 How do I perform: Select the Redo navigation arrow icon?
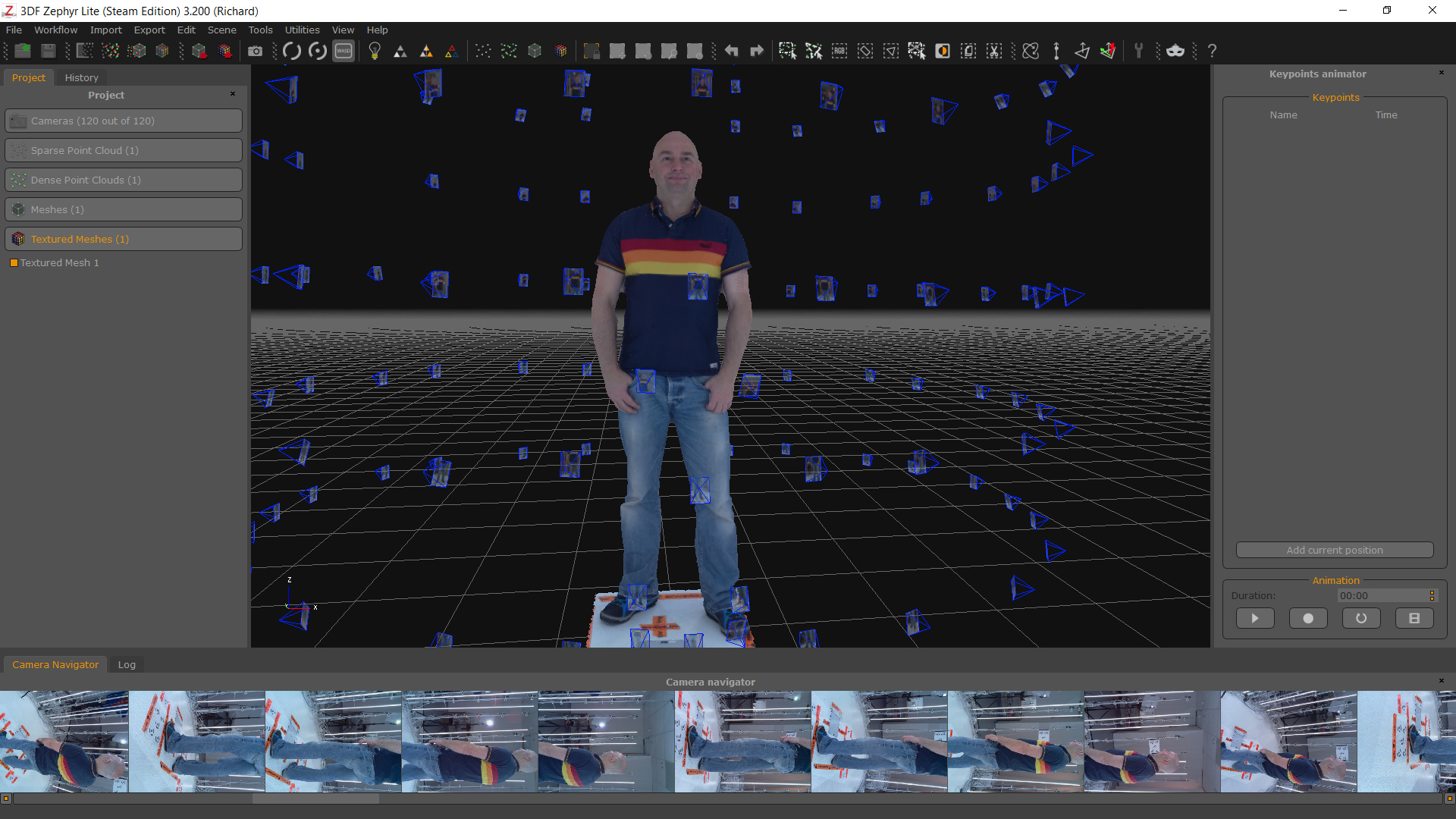point(757,51)
